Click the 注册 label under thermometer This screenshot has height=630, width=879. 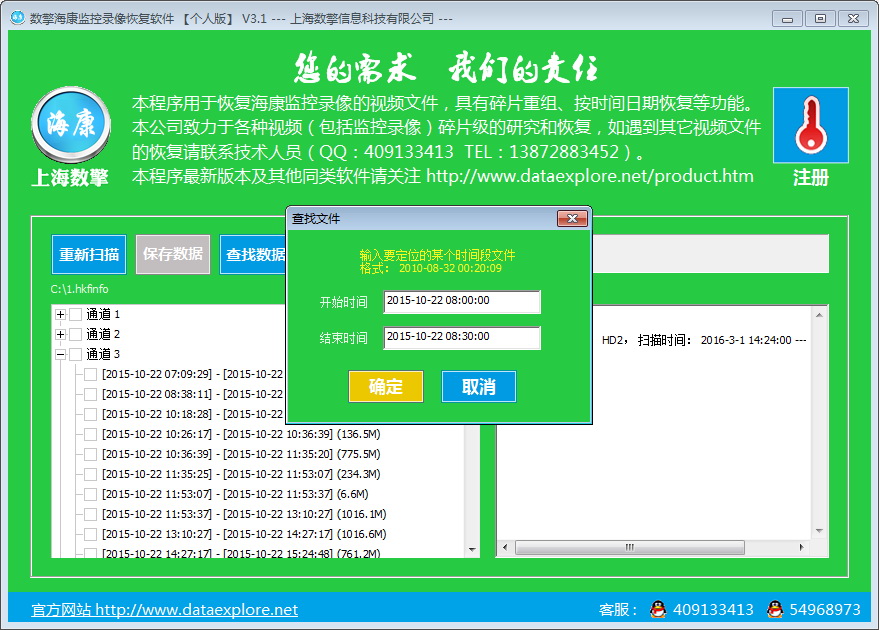[811, 177]
